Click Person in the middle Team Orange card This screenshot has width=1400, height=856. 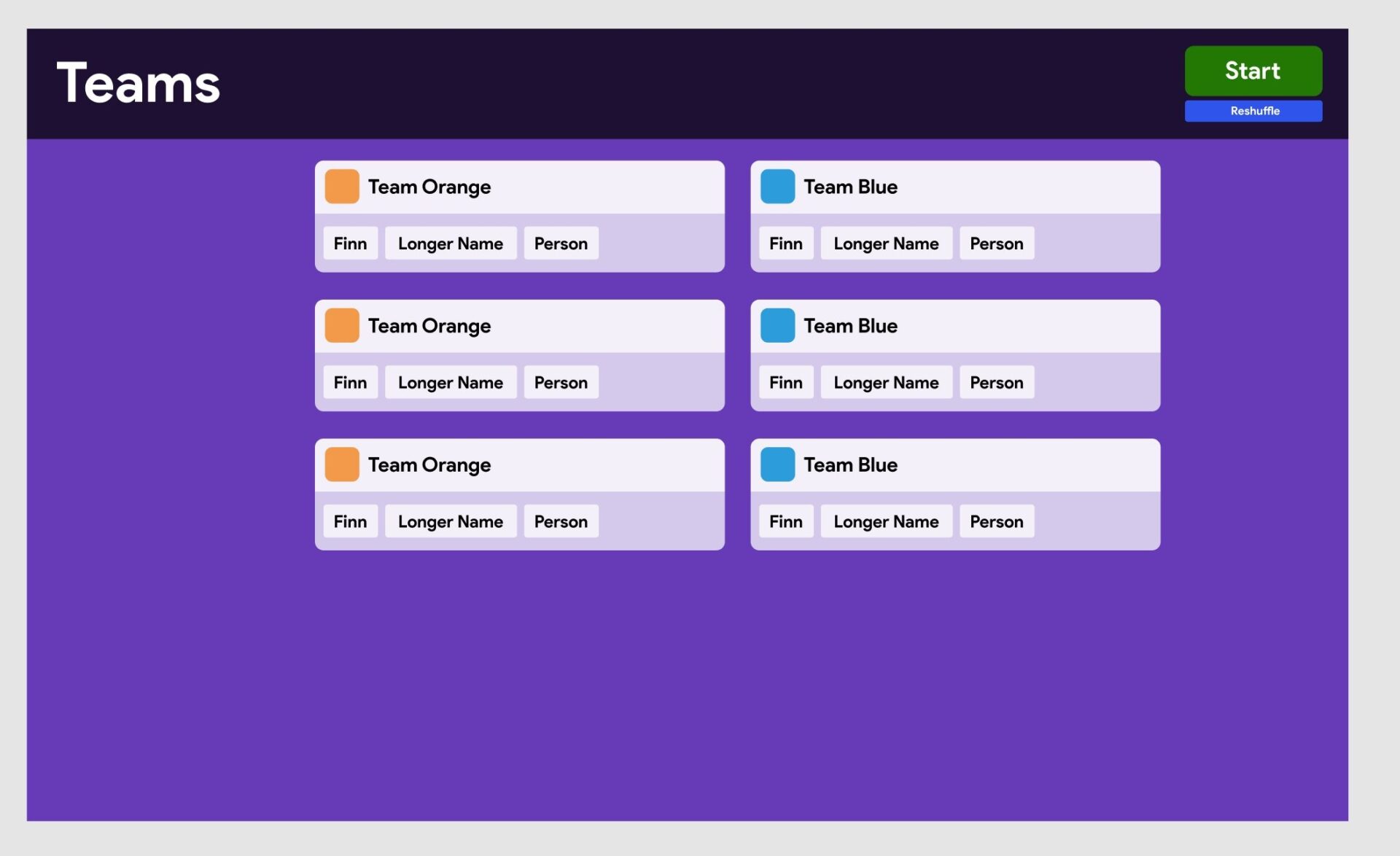tap(561, 382)
